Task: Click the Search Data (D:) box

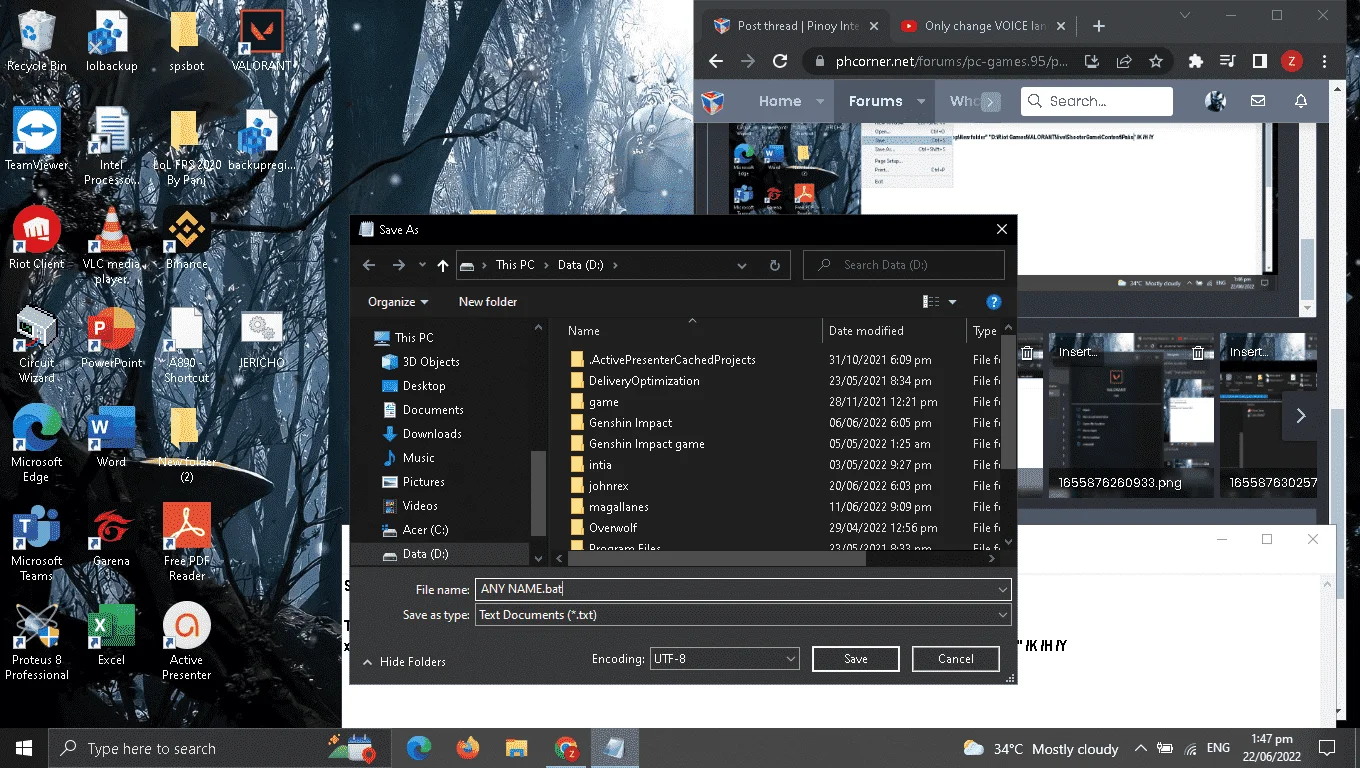Action: click(904, 265)
